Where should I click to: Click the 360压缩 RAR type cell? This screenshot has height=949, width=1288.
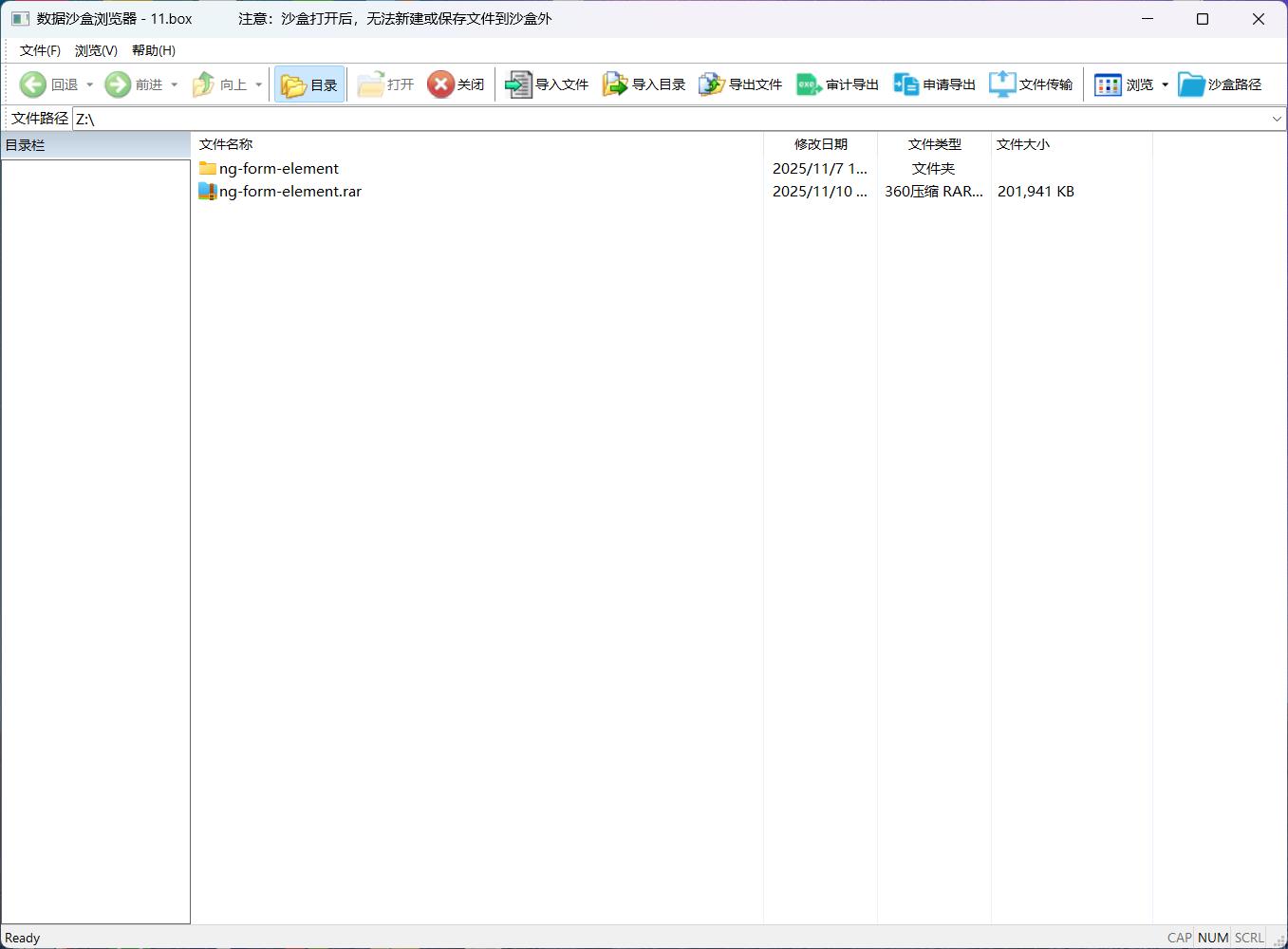tap(934, 191)
